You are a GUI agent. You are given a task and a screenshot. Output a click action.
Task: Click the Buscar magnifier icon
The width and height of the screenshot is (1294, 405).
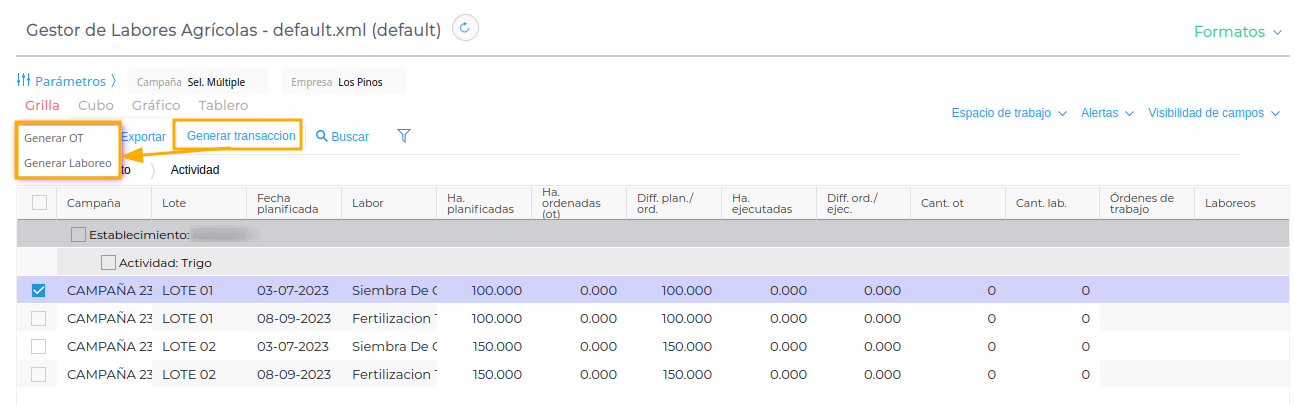point(322,136)
